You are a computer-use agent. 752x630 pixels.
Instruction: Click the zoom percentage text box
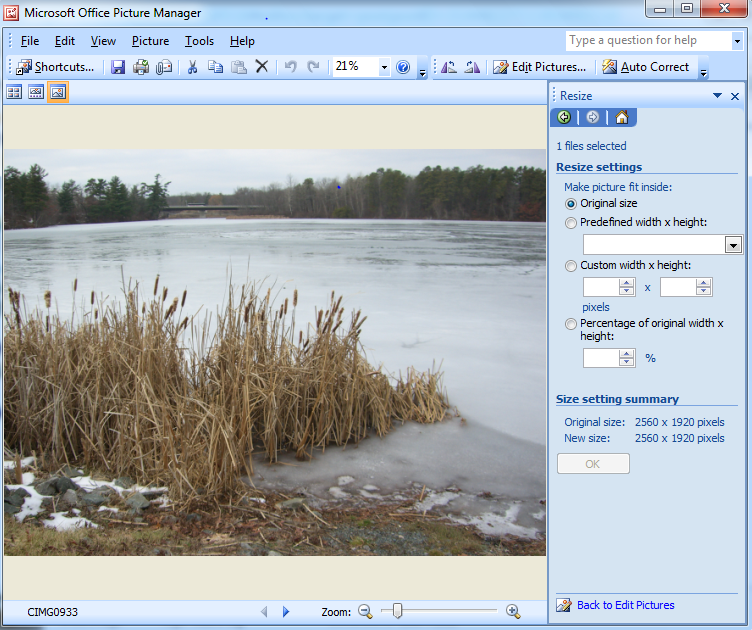[356, 67]
